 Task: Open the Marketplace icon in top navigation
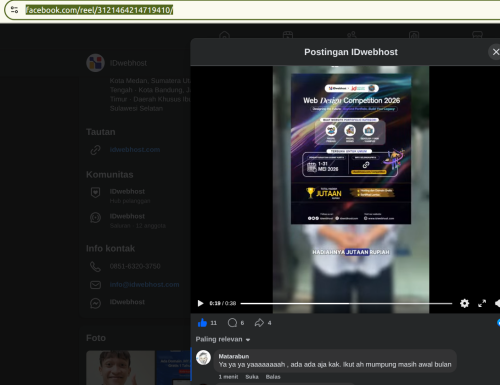pos(477,35)
